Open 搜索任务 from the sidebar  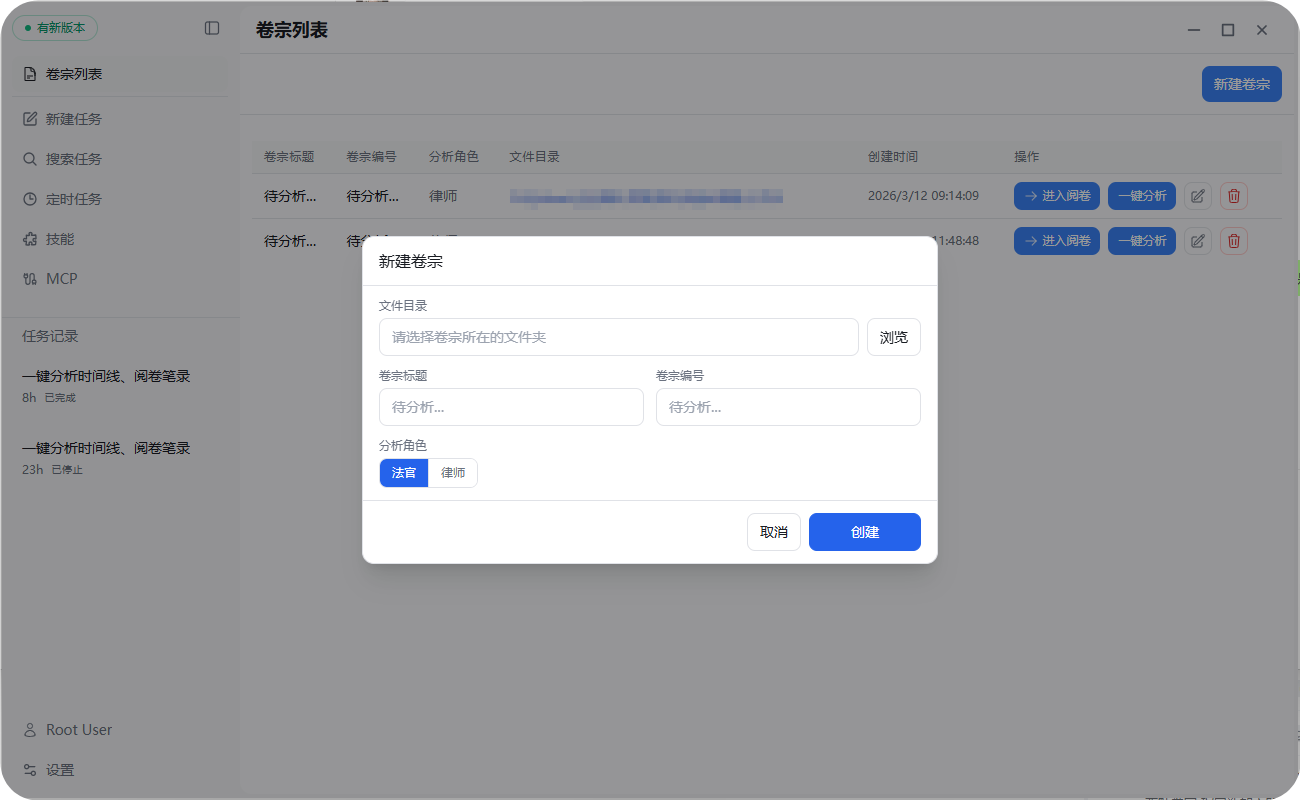(75, 158)
